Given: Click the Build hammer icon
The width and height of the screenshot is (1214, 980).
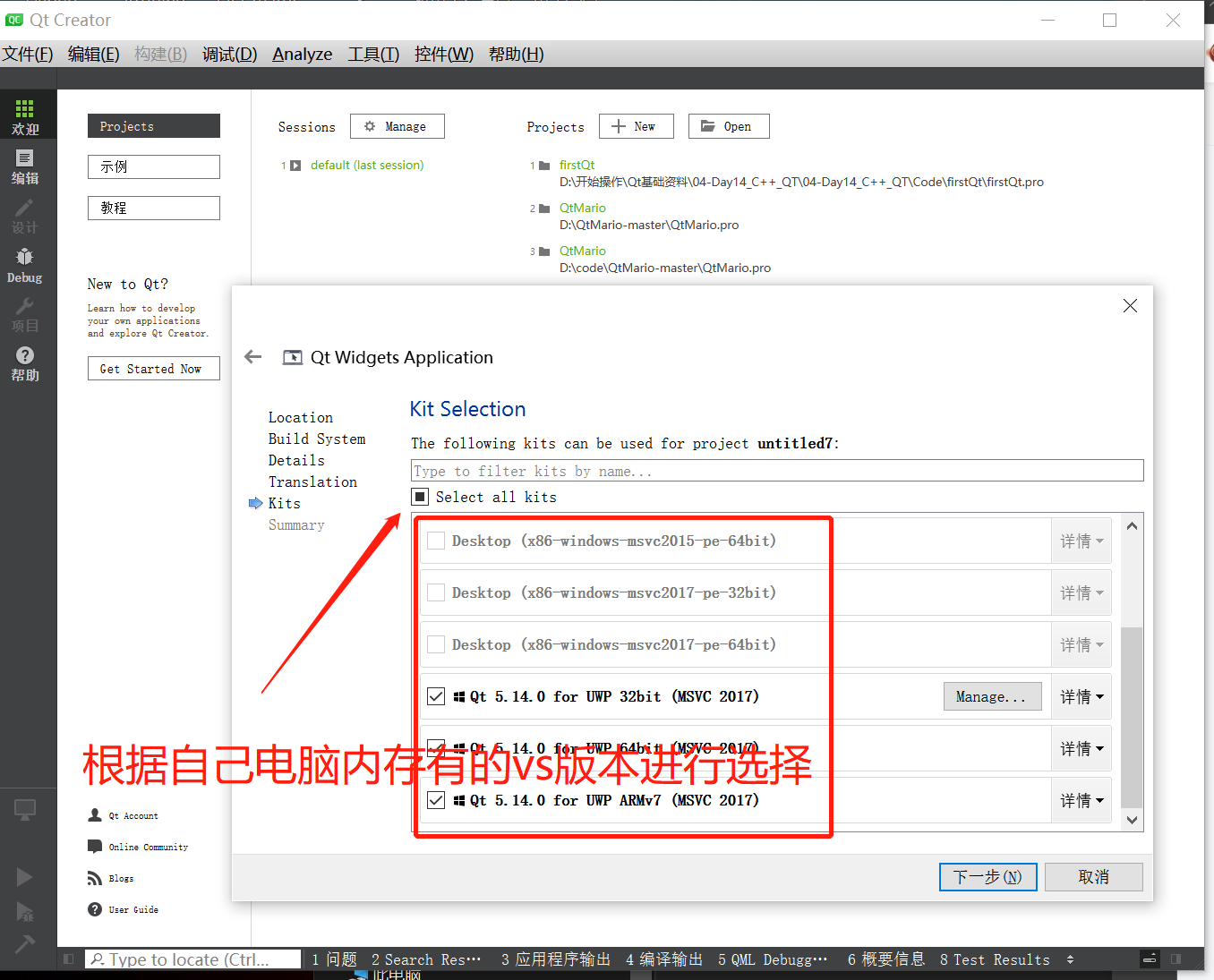Looking at the screenshot, I should [x=24, y=943].
